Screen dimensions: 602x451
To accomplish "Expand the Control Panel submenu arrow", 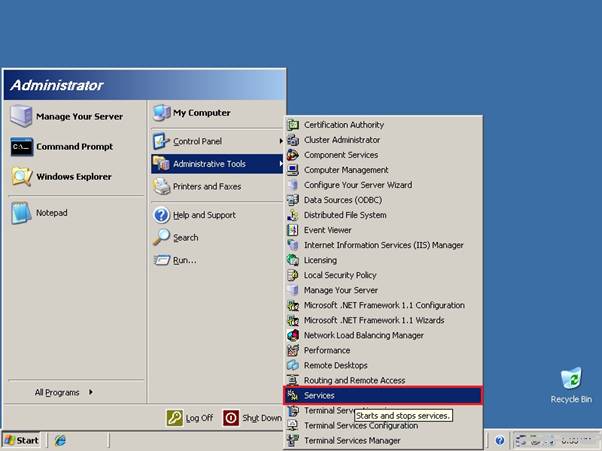I will coord(281,141).
